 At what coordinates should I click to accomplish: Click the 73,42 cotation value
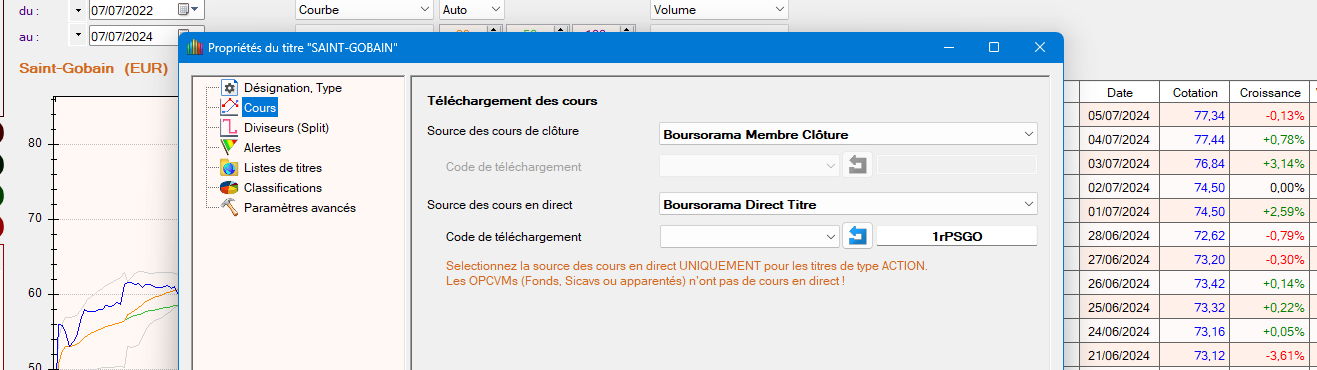(x=1209, y=283)
